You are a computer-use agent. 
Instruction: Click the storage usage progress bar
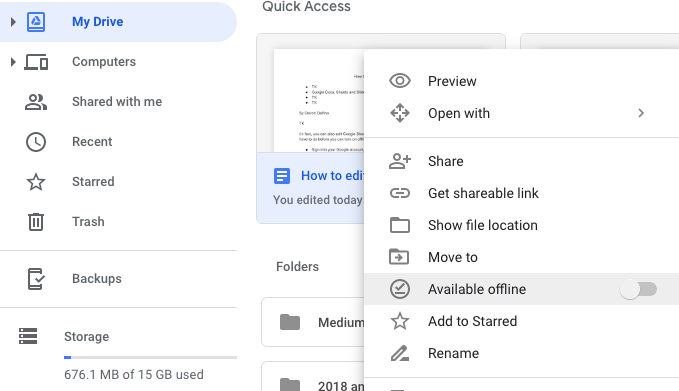coord(150,358)
